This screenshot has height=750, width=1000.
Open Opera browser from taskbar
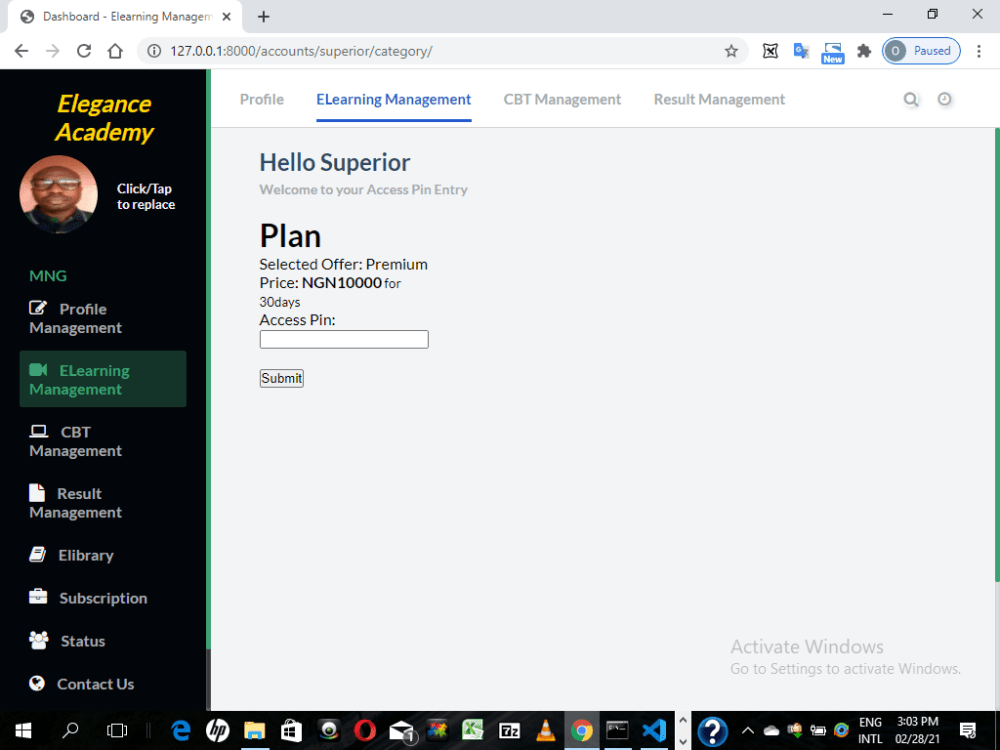[365, 730]
